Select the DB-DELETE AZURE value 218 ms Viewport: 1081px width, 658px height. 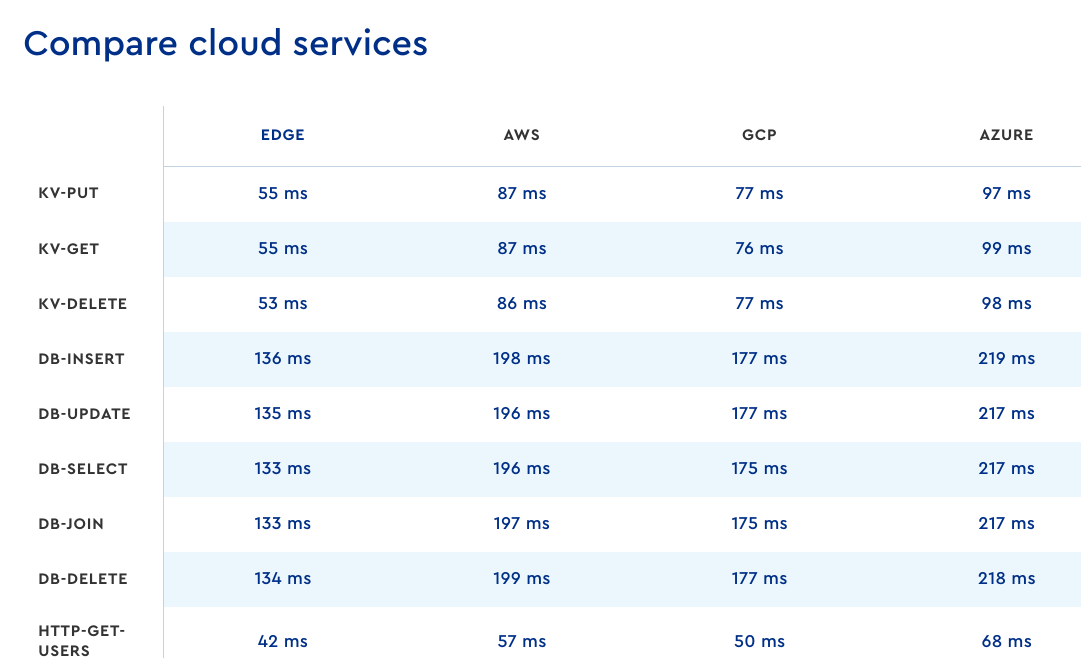[1007, 579]
